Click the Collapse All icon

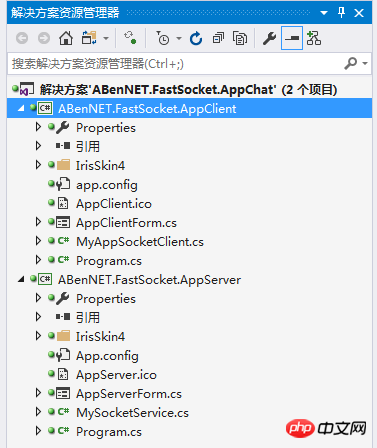218,38
